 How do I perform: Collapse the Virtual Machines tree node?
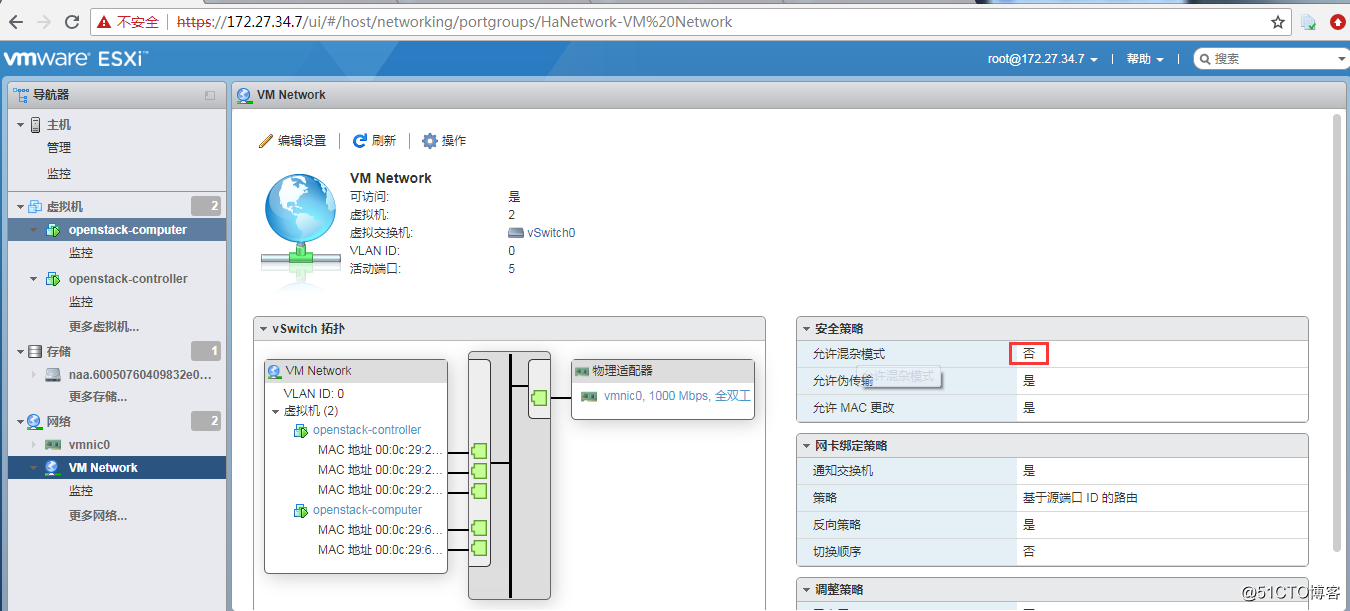[20, 207]
